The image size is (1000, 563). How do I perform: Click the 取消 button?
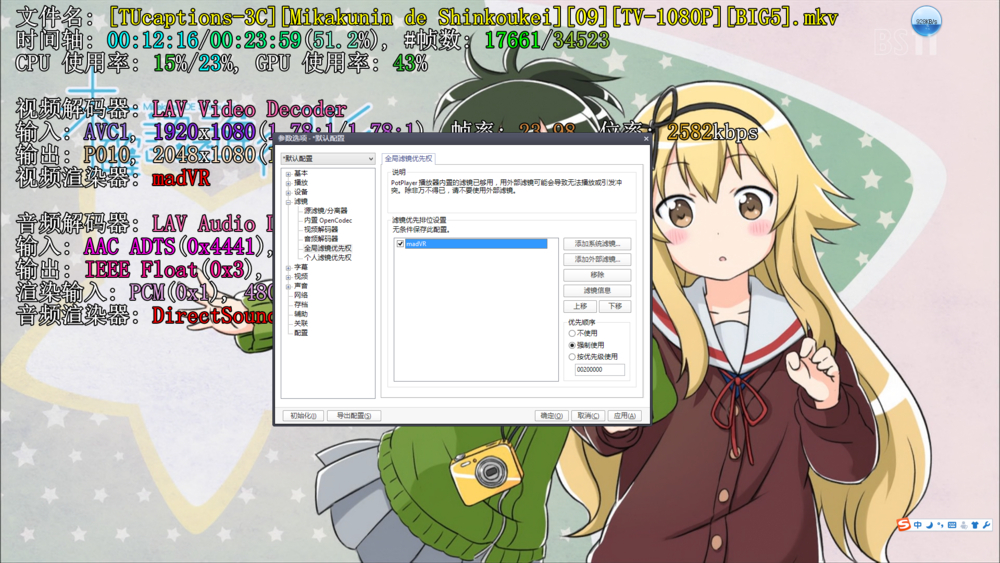tap(588, 416)
